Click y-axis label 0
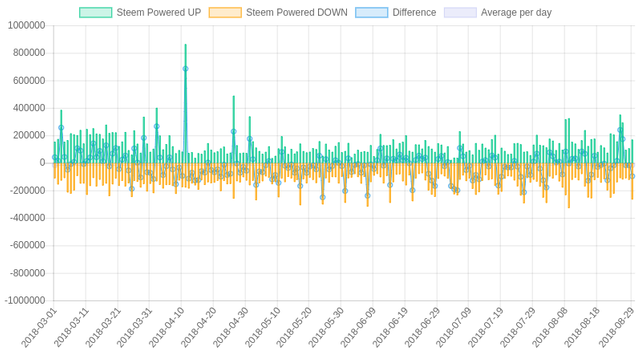This screenshot has width=640, height=361. 43,163
